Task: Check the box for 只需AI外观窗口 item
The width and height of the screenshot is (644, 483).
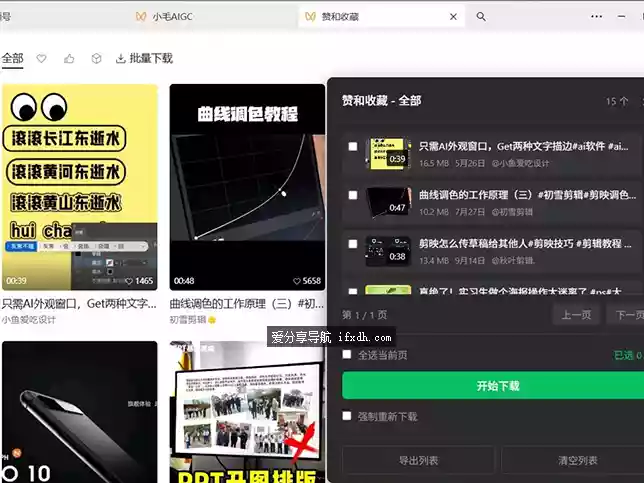Action: [353, 147]
